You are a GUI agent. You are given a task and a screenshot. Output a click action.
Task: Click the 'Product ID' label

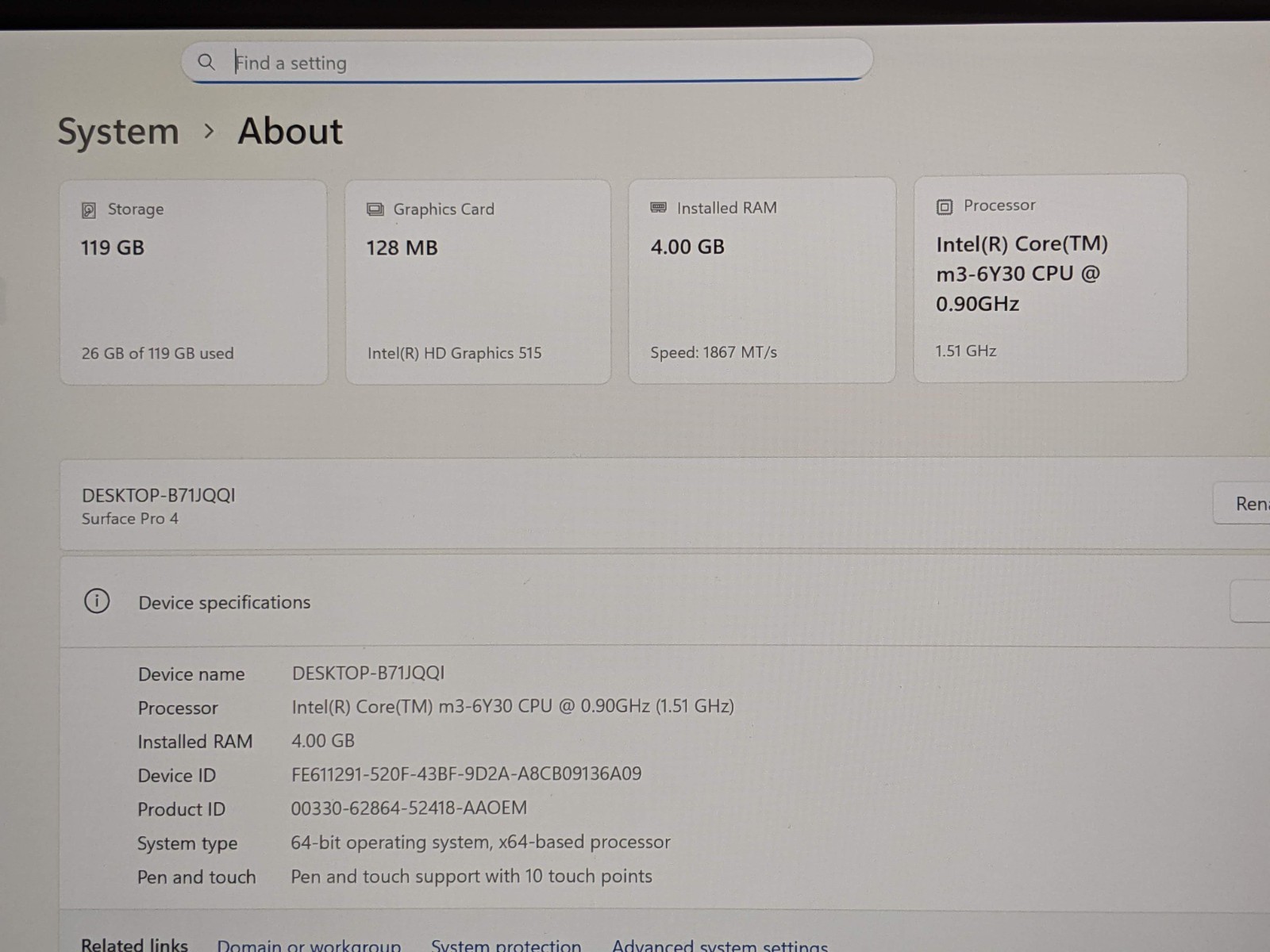tap(181, 809)
